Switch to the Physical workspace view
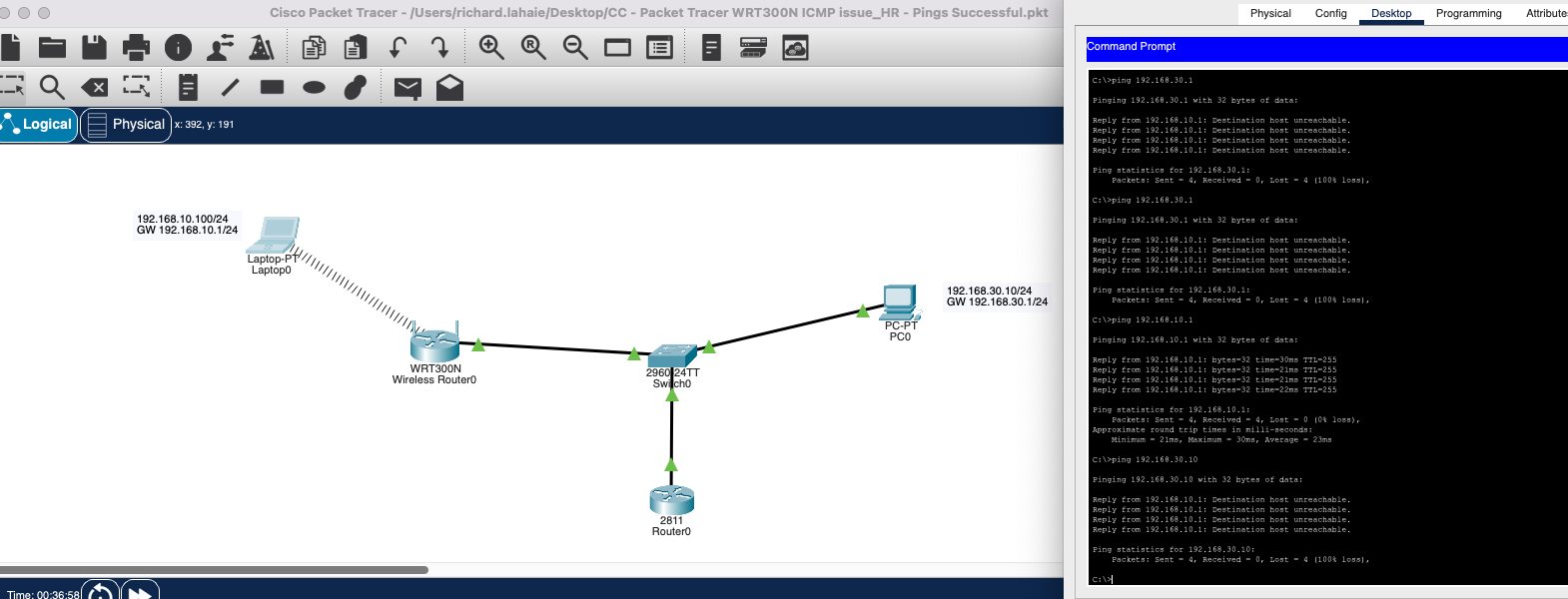This screenshot has width=1568, height=599. pos(126,125)
